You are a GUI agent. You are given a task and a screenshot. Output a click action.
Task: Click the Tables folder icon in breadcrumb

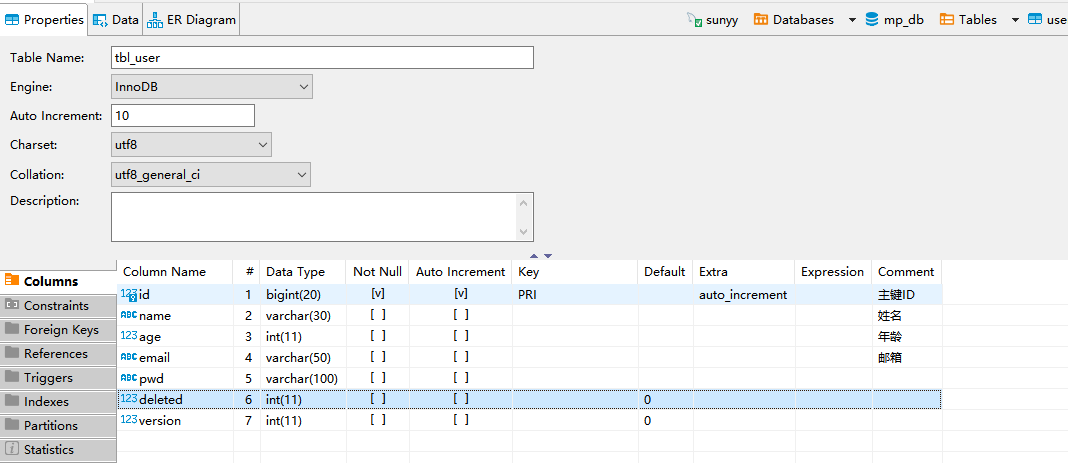coord(946,20)
